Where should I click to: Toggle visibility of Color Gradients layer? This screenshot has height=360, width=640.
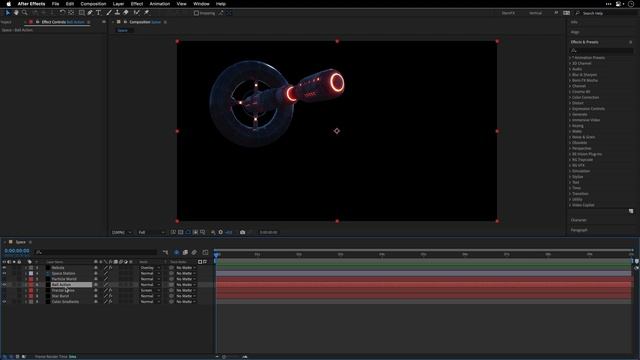coord(4,302)
